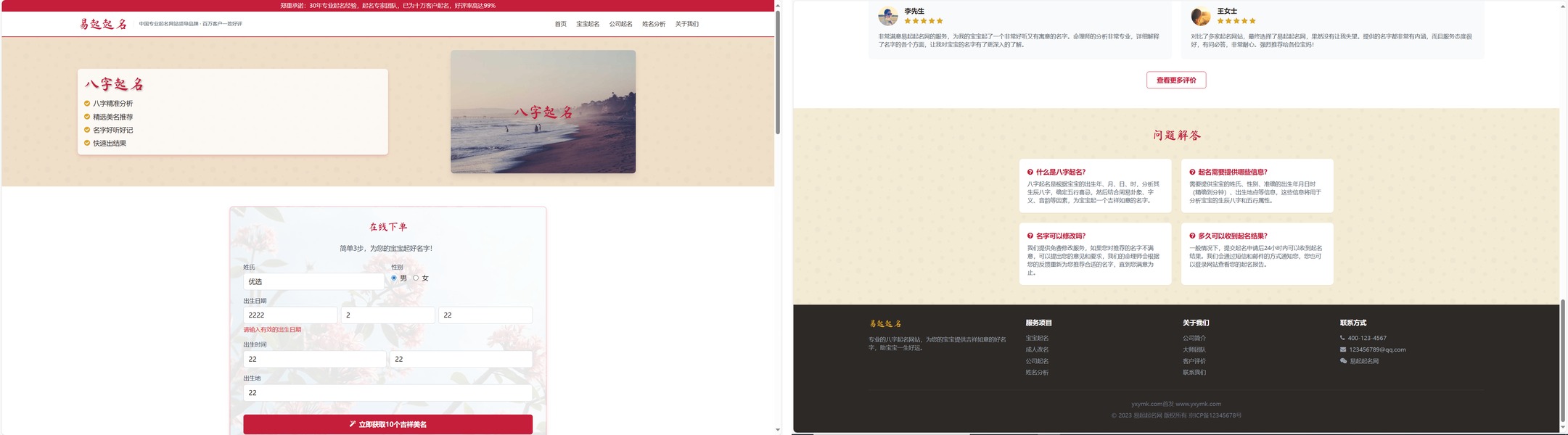Click the error text 请输入有效的出生日期
This screenshot has height=435, width=1568.
[272, 330]
